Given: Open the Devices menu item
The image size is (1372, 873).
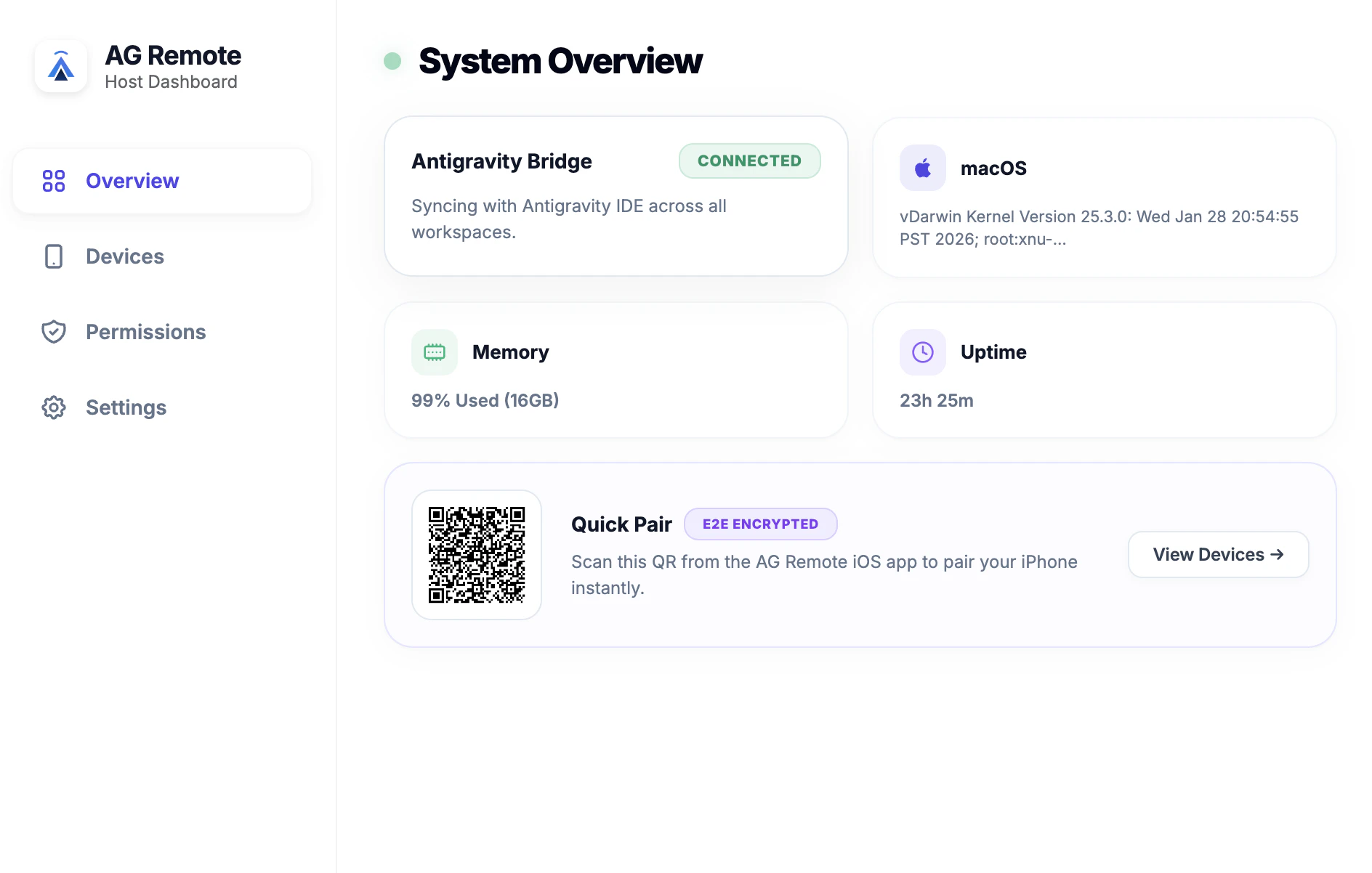Looking at the screenshot, I should [x=162, y=256].
